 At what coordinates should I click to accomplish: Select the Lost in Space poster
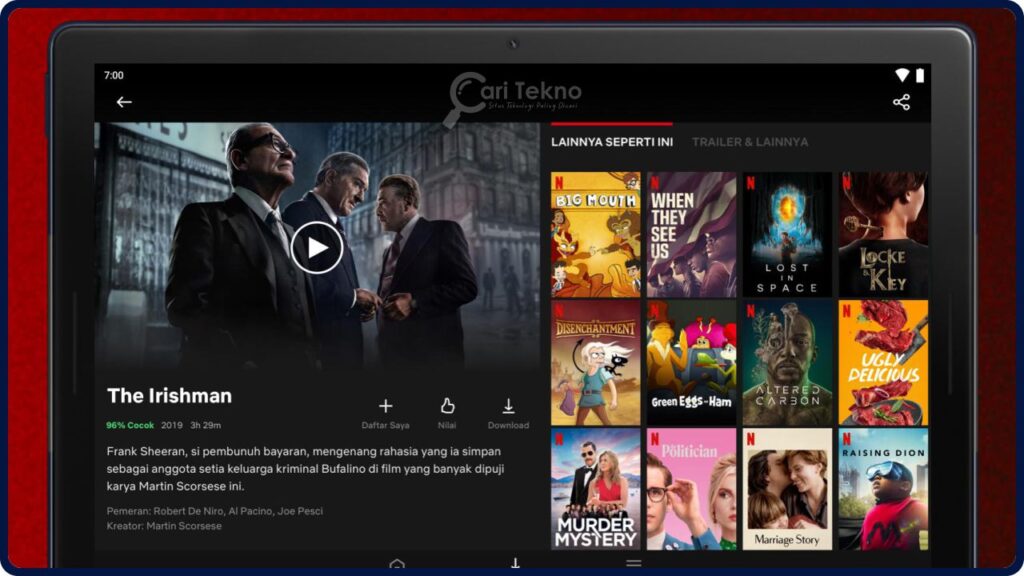click(788, 234)
